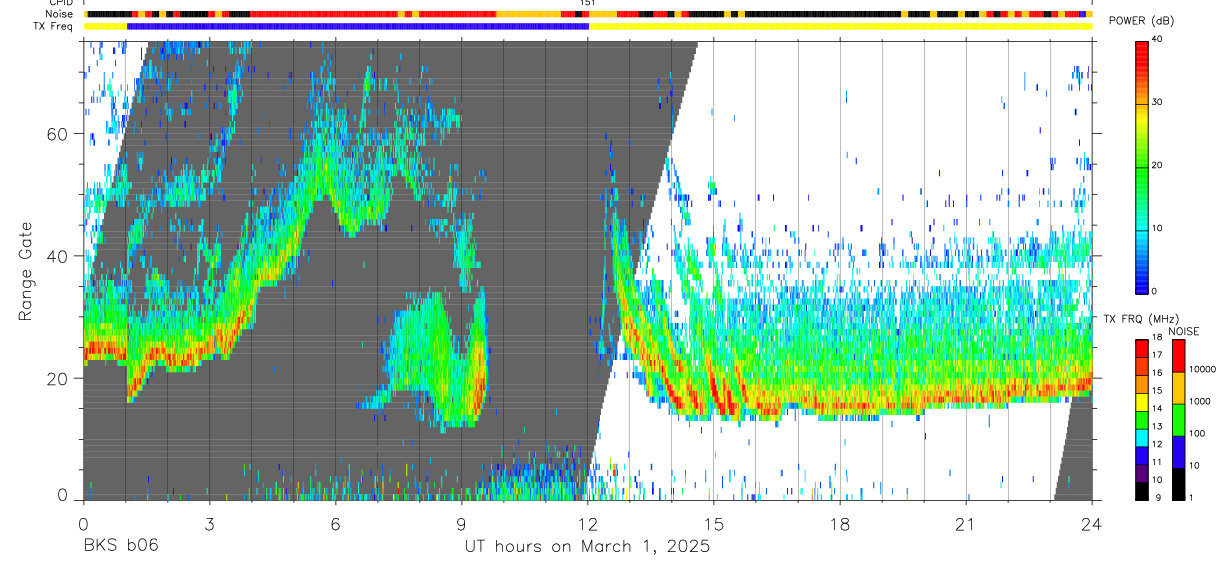Click the red top swatch in the NOISE legend
This screenshot has height=567, width=1228.
click(1179, 356)
